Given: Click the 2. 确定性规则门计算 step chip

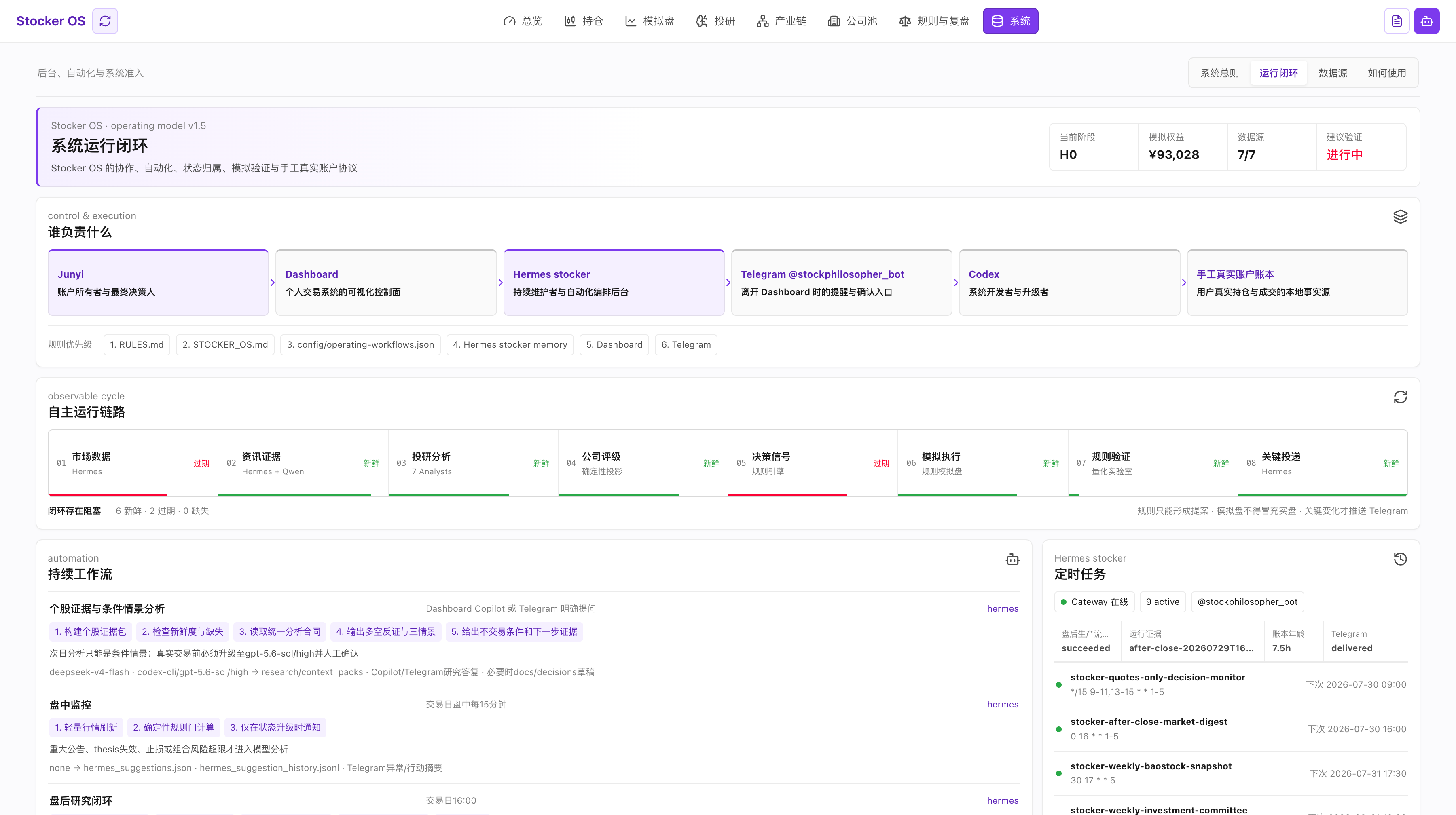Looking at the screenshot, I should click(x=174, y=727).
